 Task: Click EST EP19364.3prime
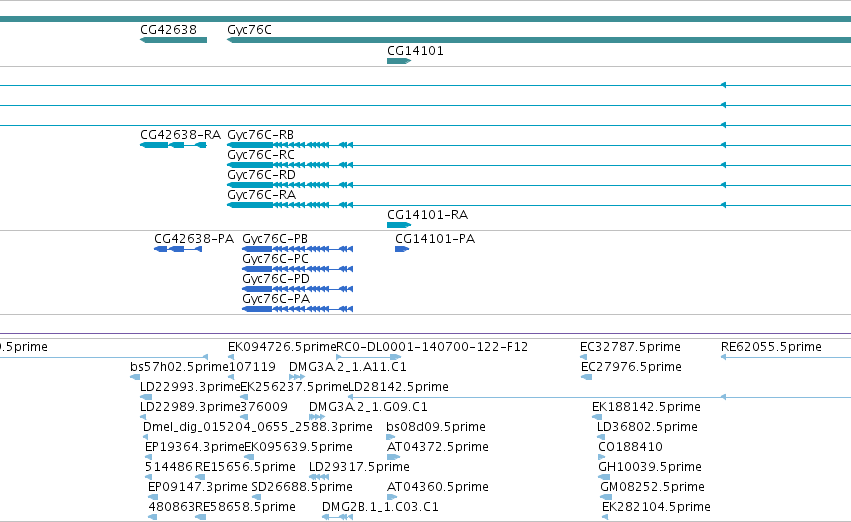pyautogui.click(x=195, y=447)
